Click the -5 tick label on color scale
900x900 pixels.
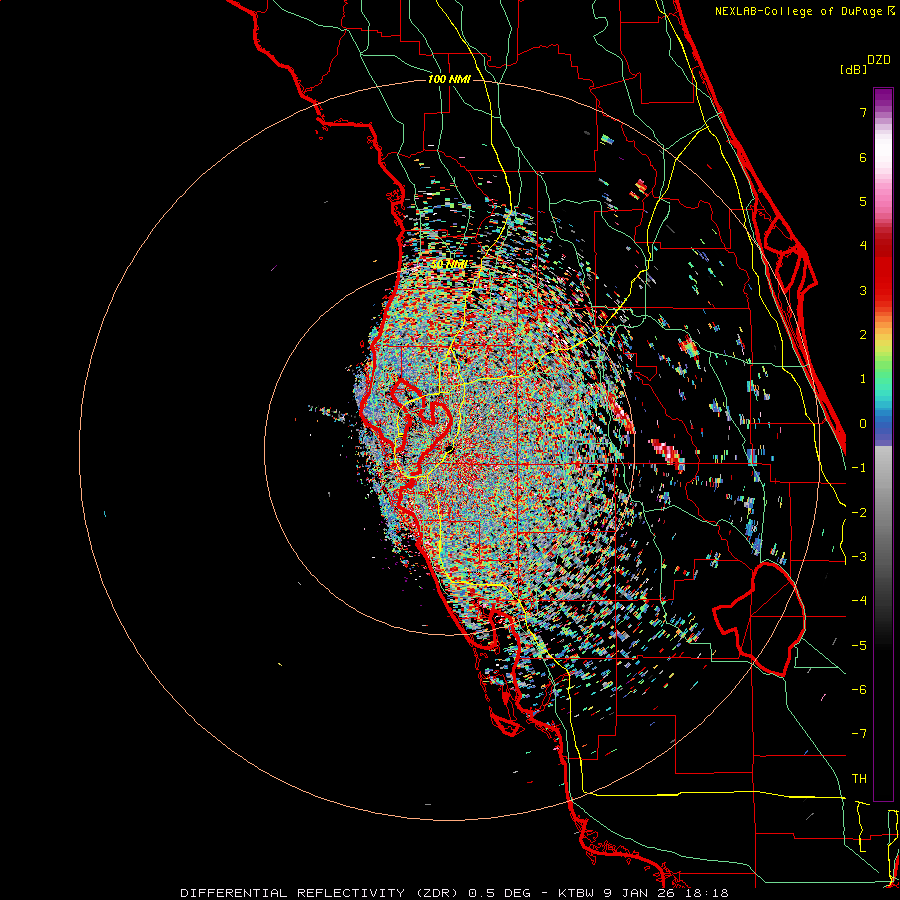pos(859,646)
